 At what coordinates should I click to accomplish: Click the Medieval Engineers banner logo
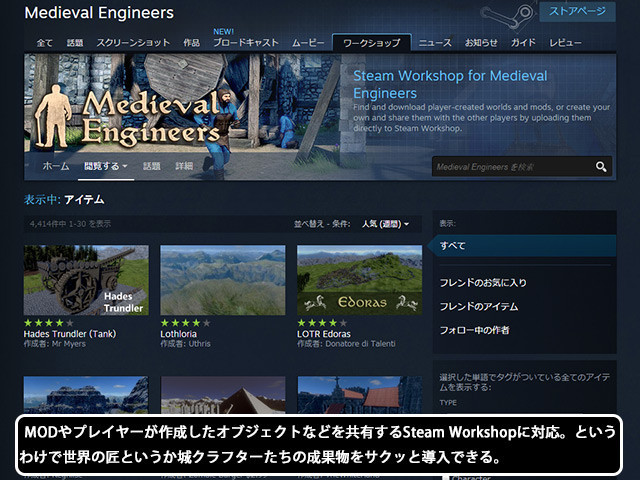129,118
